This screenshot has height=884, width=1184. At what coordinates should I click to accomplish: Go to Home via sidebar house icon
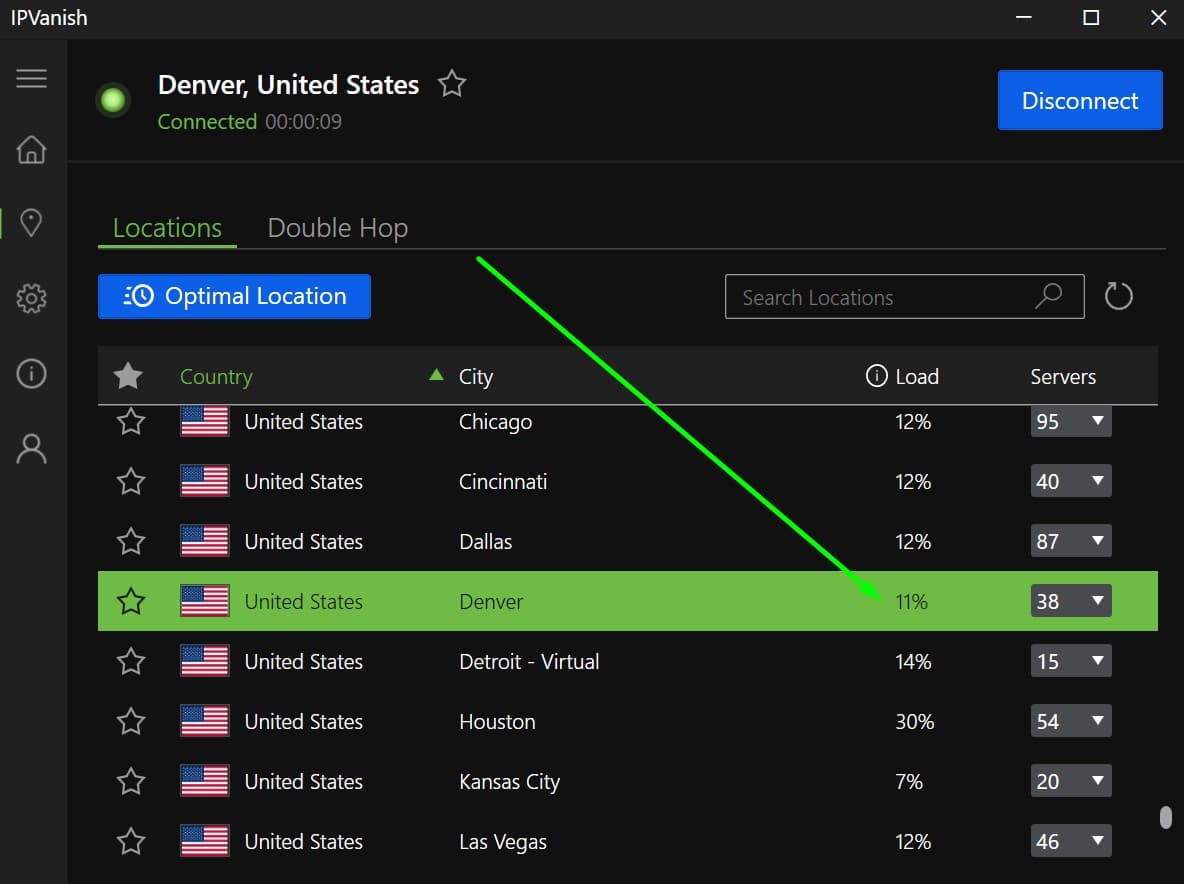(x=31, y=149)
